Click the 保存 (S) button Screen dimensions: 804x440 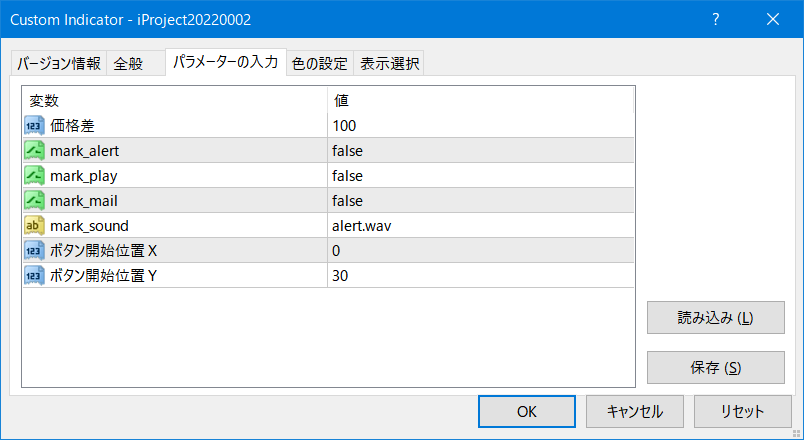click(x=715, y=367)
